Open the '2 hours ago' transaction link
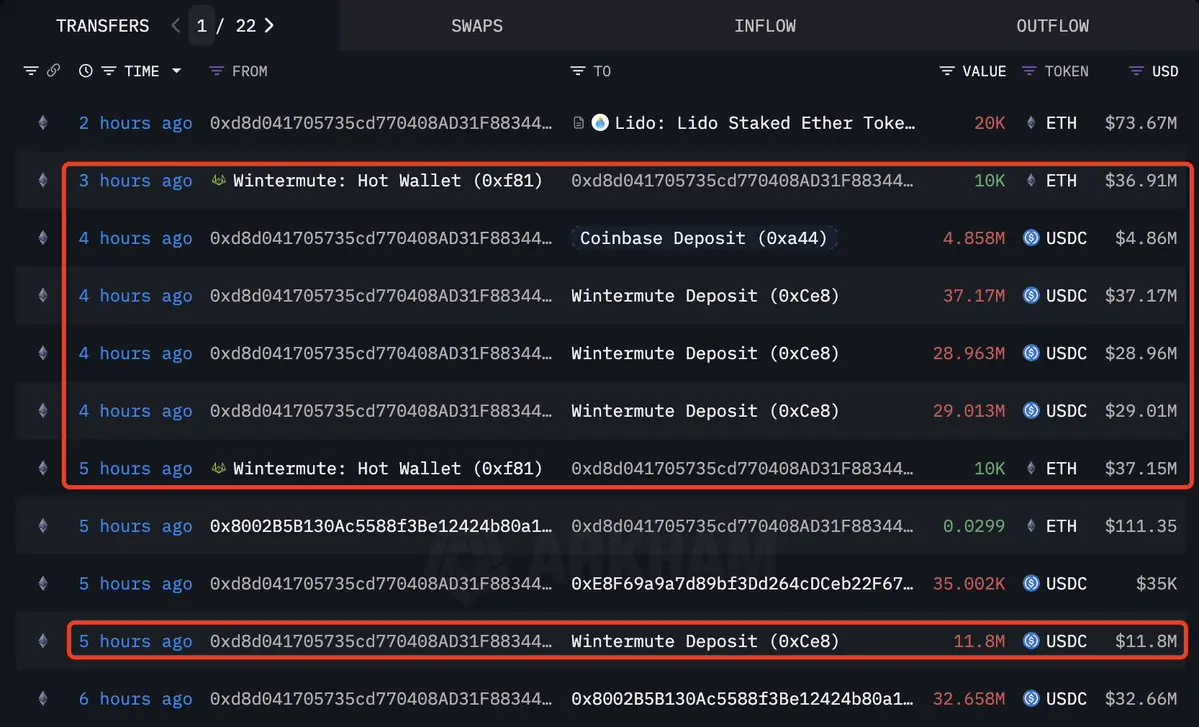Viewport: 1199px width, 727px height. point(135,123)
